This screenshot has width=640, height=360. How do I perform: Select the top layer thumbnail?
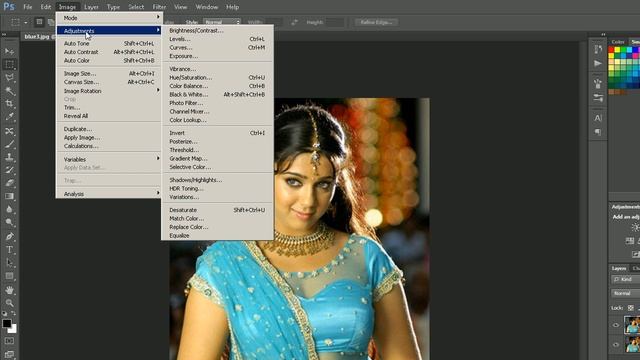click(x=632, y=325)
